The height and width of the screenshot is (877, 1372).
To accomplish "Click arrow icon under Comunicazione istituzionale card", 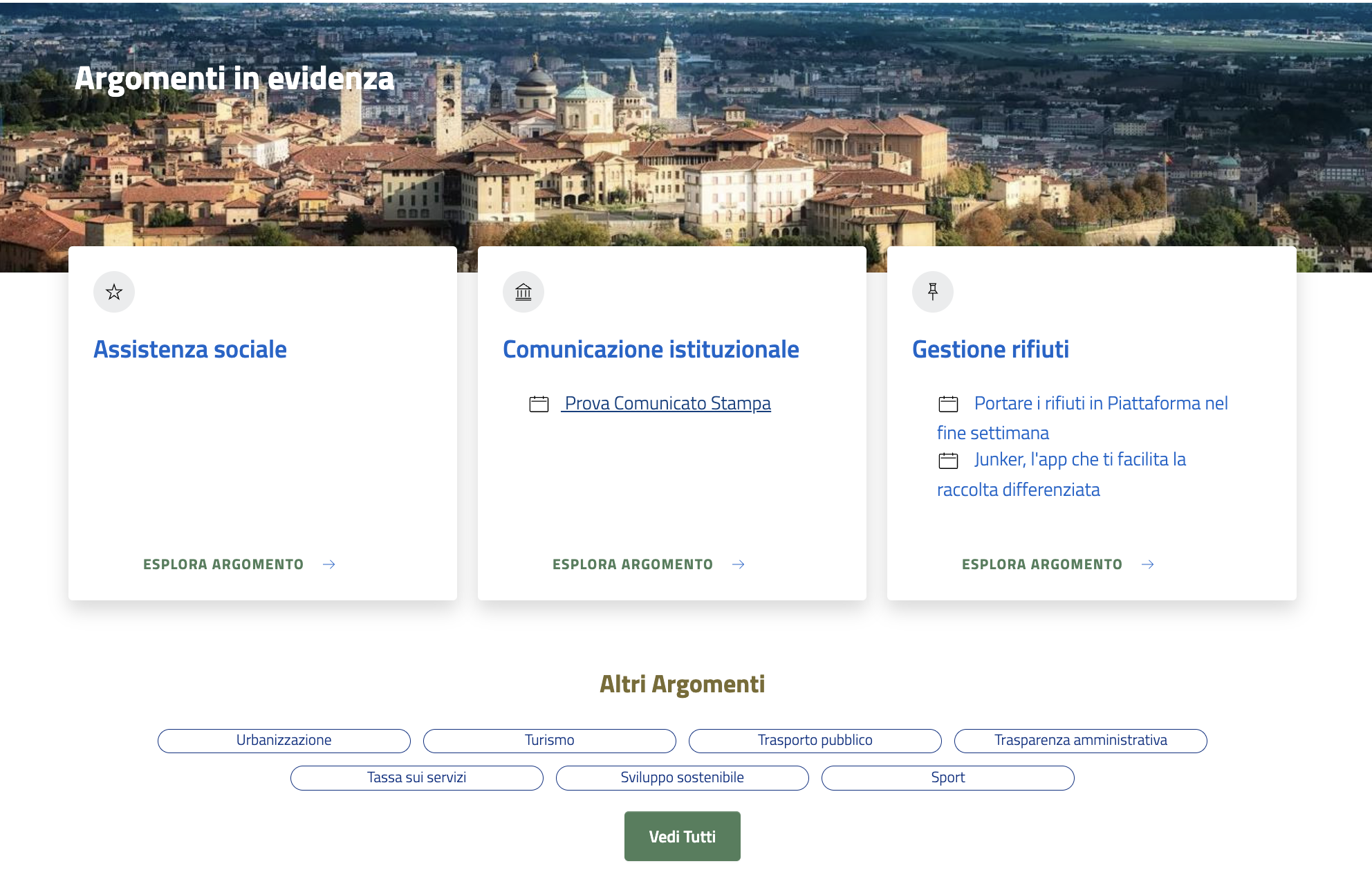I will 739,564.
